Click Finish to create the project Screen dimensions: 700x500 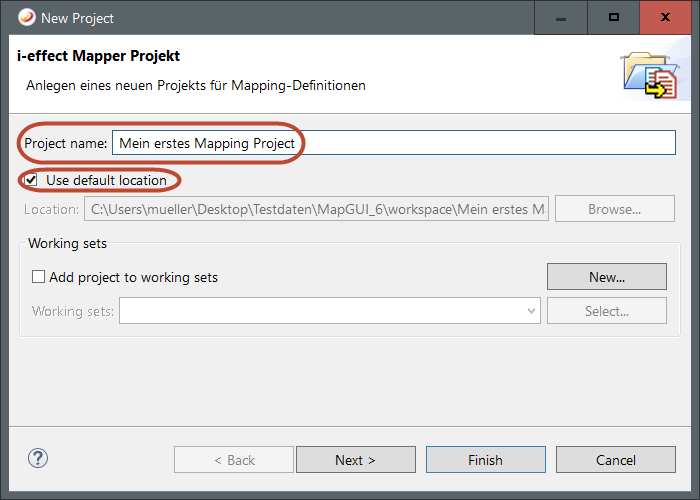tap(485, 460)
